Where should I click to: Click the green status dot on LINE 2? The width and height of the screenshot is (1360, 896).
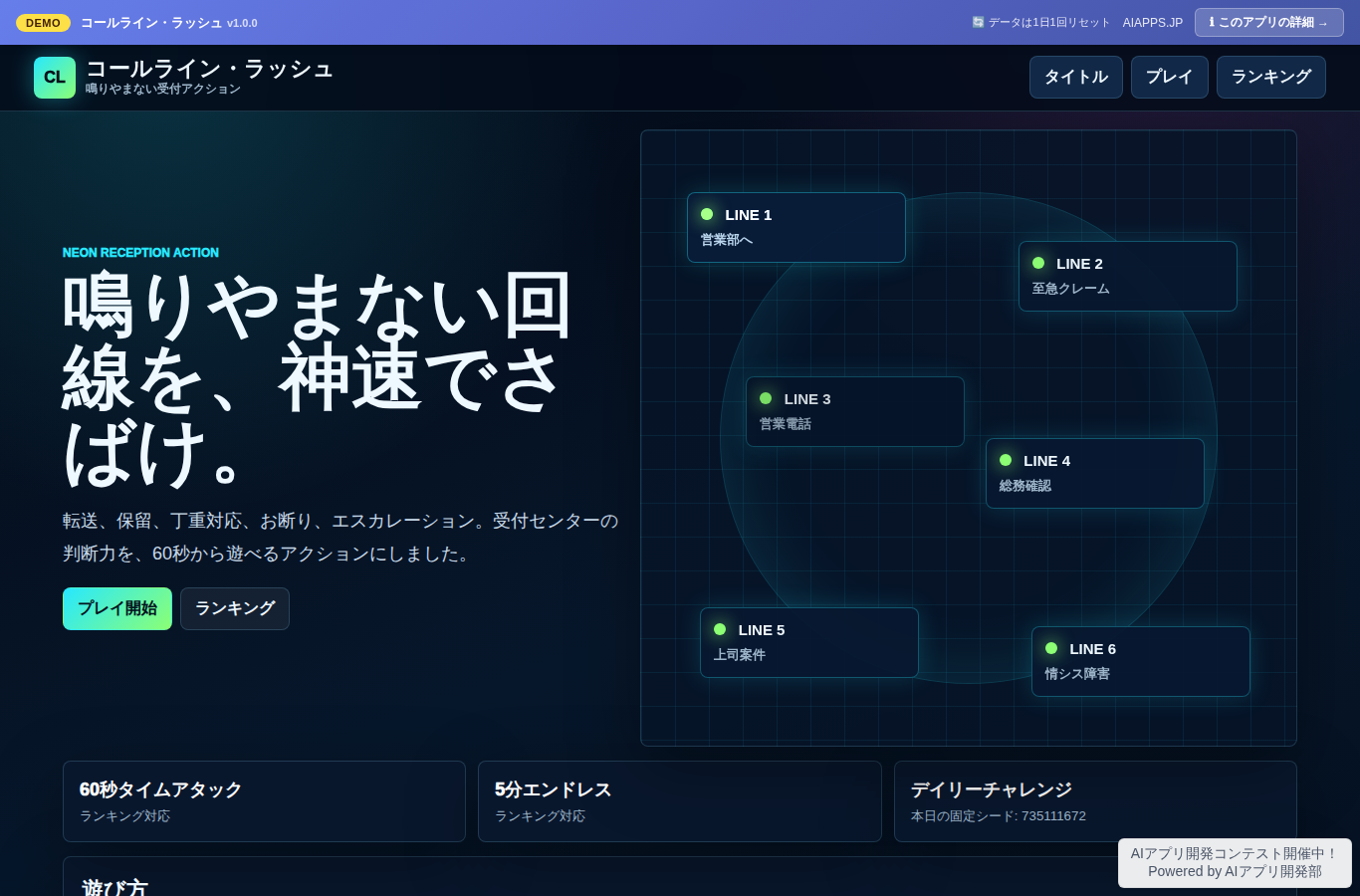[x=1038, y=263]
